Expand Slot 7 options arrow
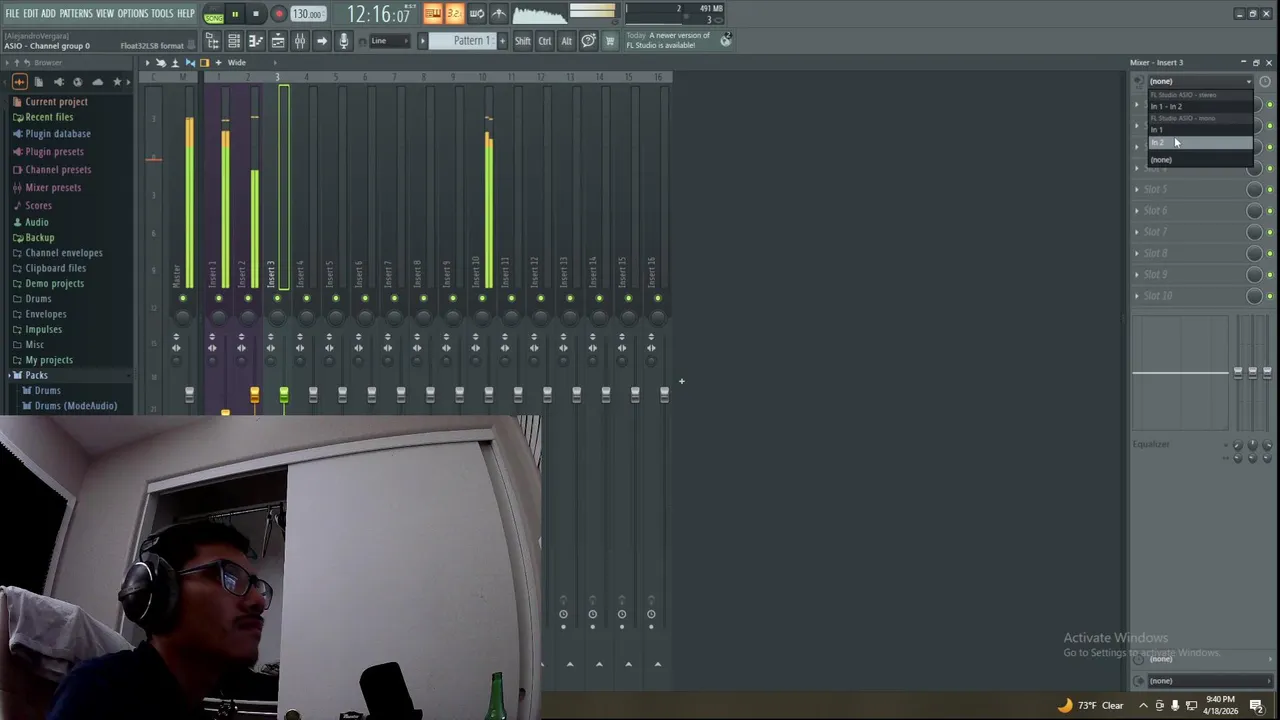The height and width of the screenshot is (720, 1280). [x=1137, y=232]
